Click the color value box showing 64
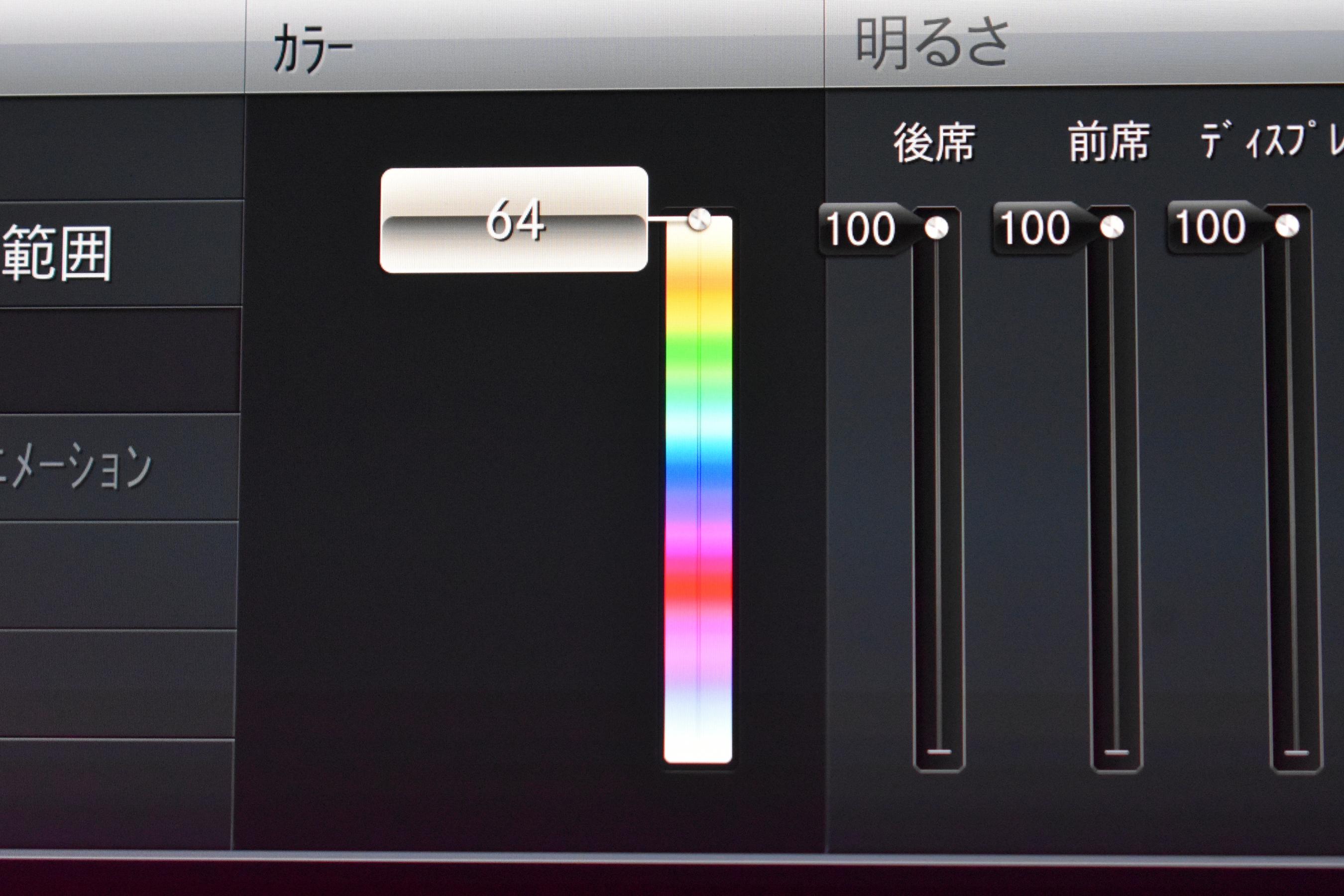The image size is (1344, 896). [x=514, y=220]
